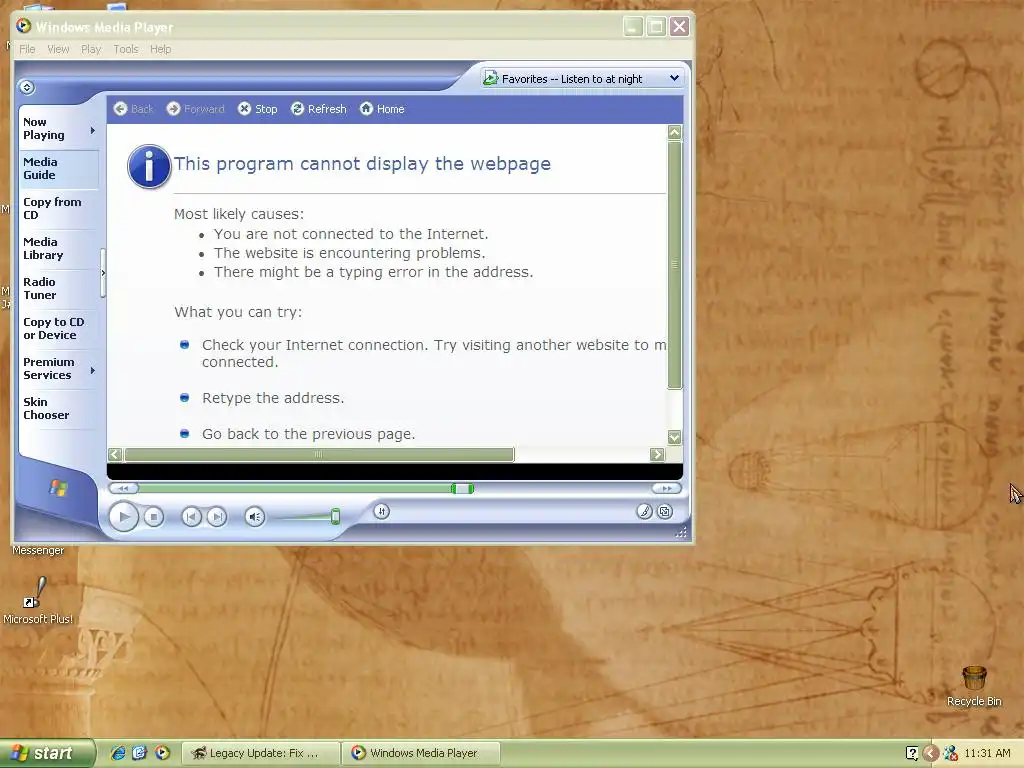Screen dimensions: 1024x768
Task: Open the Start menu
Action: 47,753
